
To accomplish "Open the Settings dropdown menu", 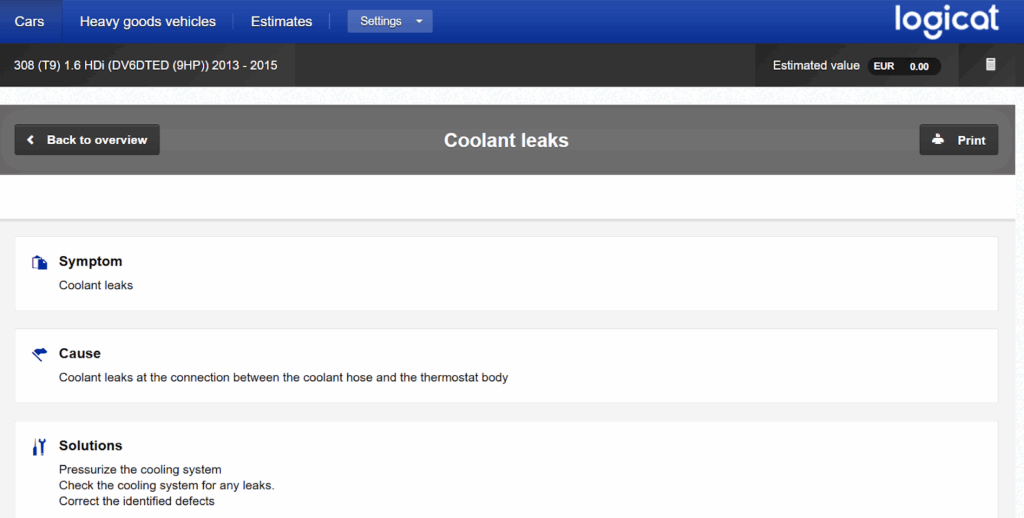I will [389, 21].
